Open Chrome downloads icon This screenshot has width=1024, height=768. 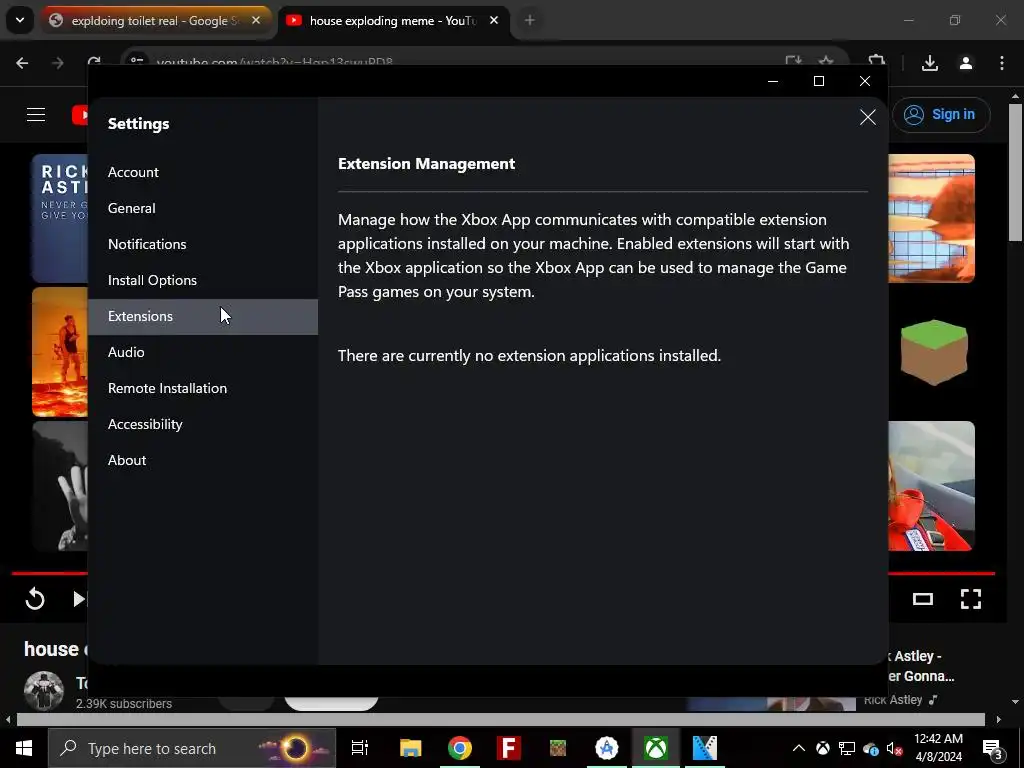[x=929, y=63]
